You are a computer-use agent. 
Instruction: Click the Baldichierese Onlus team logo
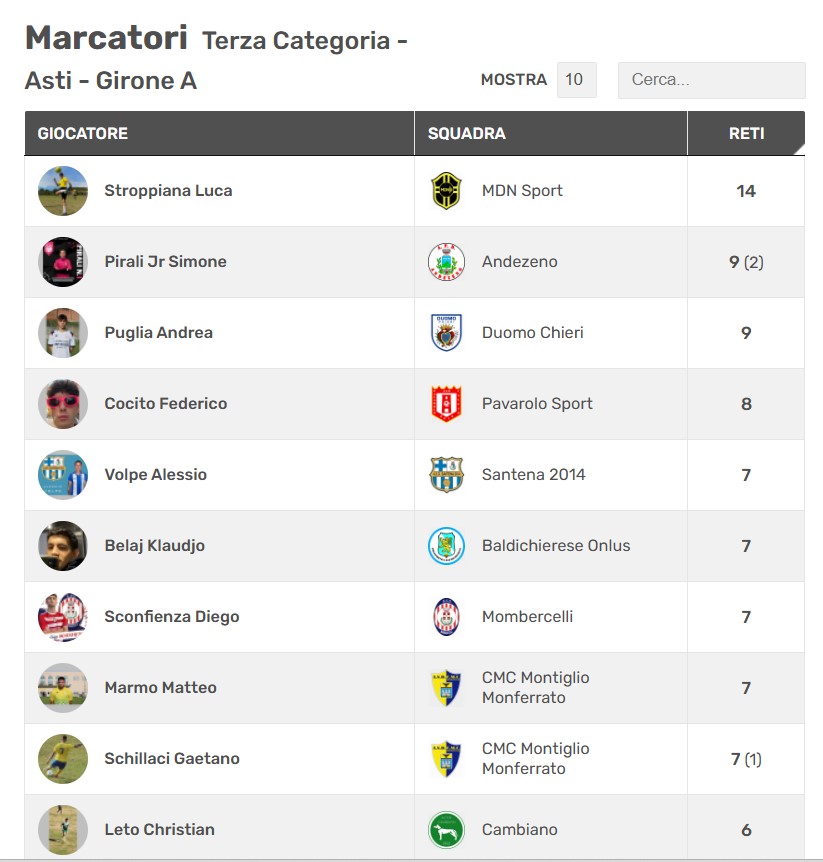point(446,546)
